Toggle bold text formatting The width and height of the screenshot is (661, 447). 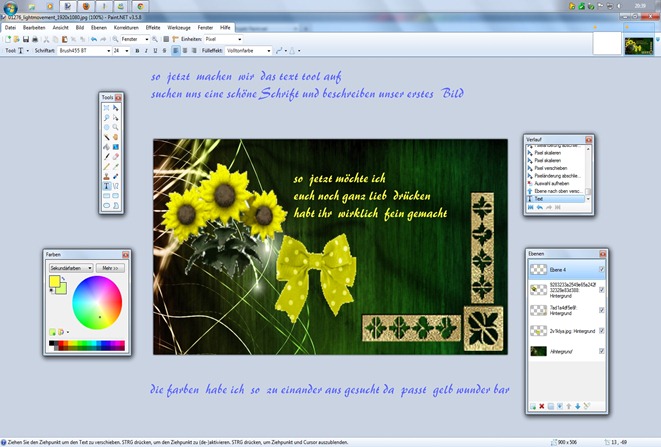137,51
